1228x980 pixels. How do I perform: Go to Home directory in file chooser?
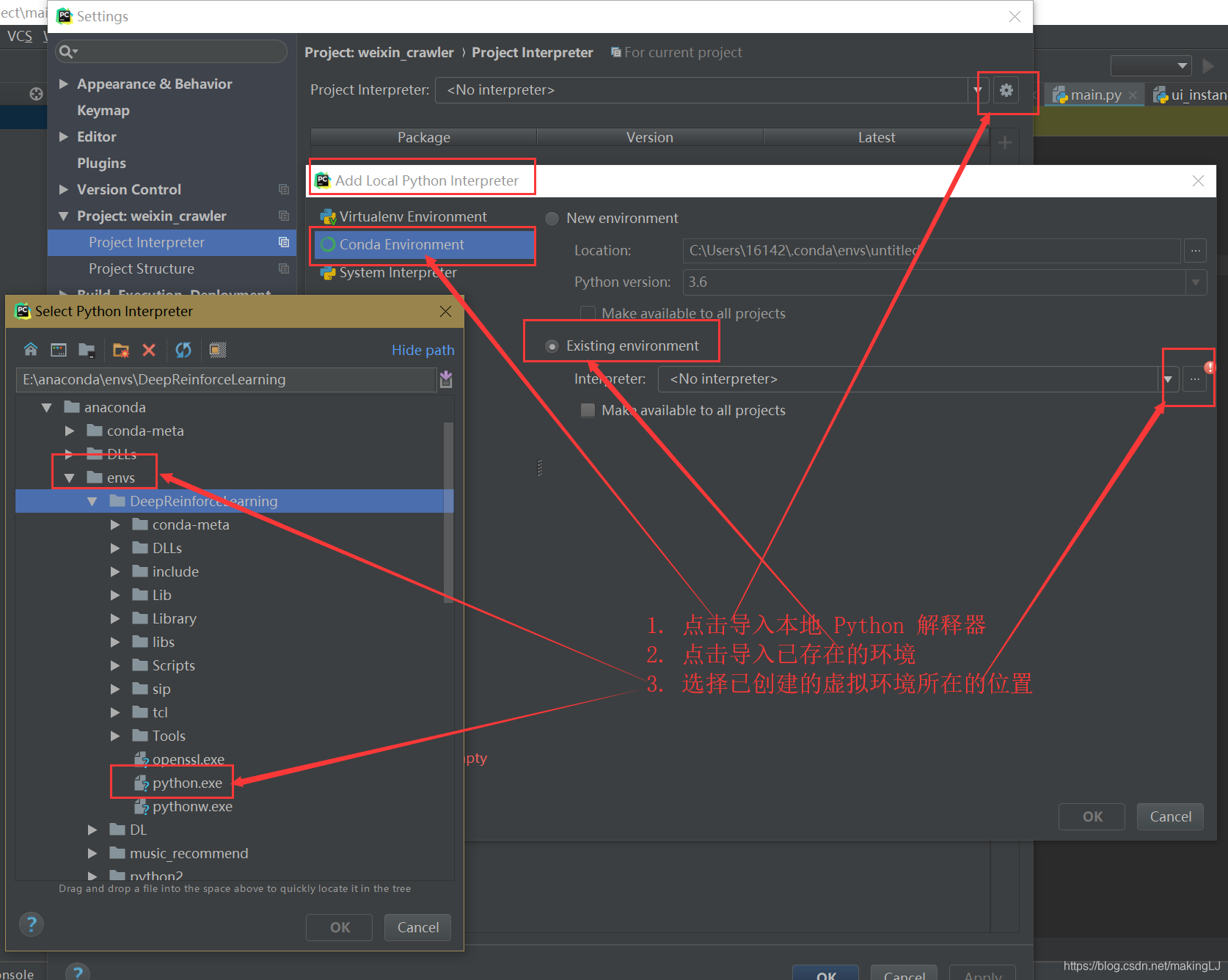click(31, 350)
